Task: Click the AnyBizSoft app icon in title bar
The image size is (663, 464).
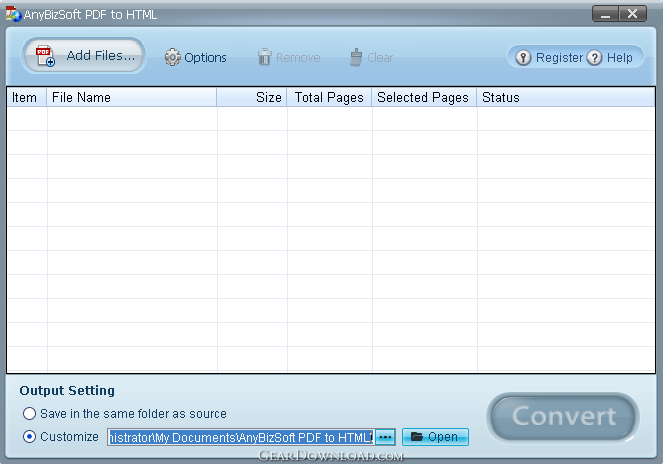Action: tap(13, 14)
